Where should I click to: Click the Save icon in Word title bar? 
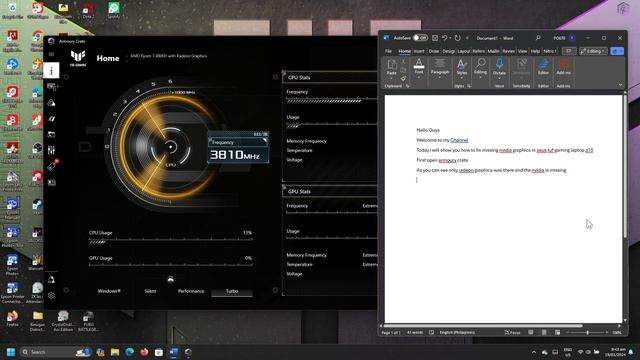point(435,38)
